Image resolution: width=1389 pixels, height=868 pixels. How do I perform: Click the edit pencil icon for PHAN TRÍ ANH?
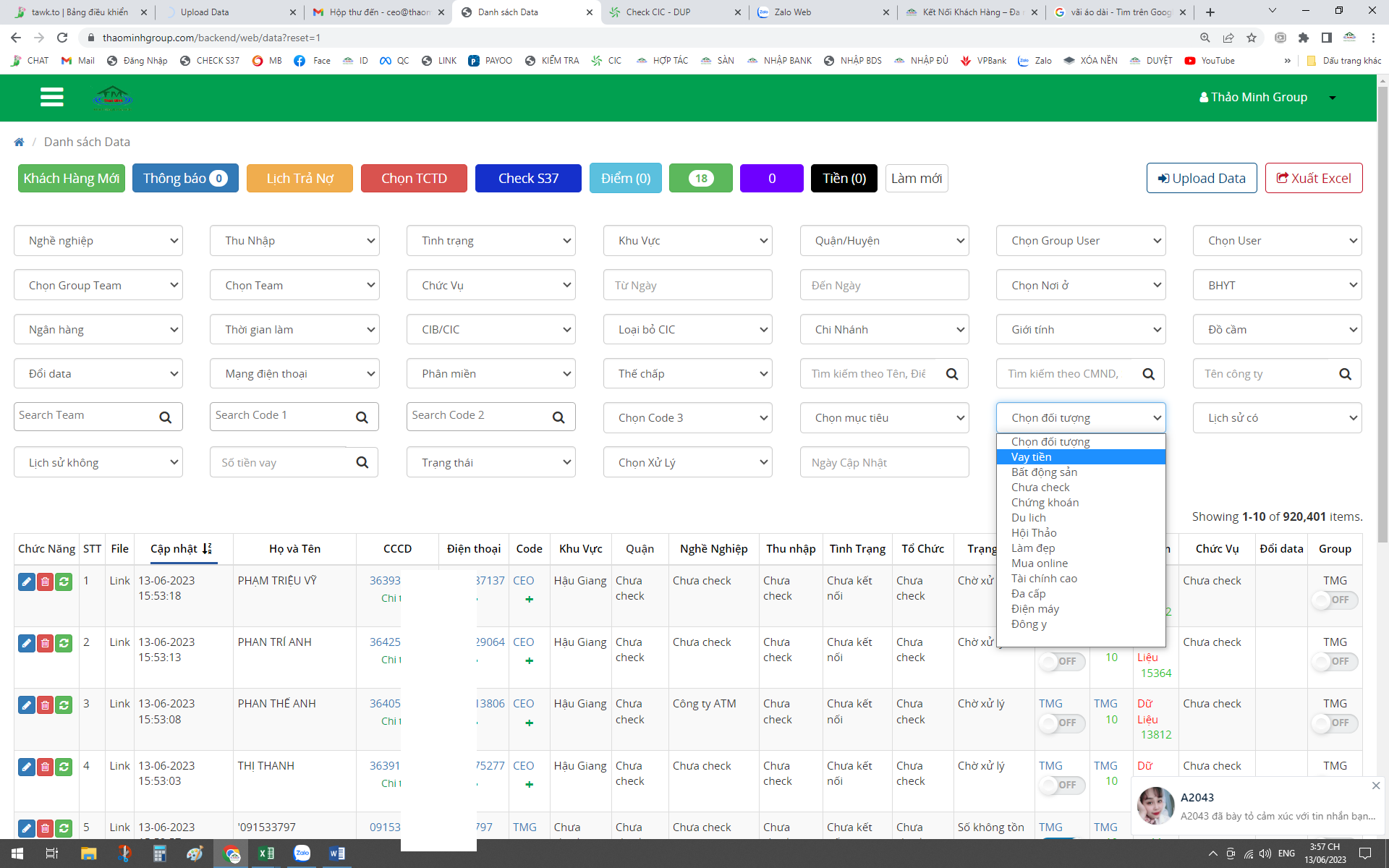[x=26, y=643]
